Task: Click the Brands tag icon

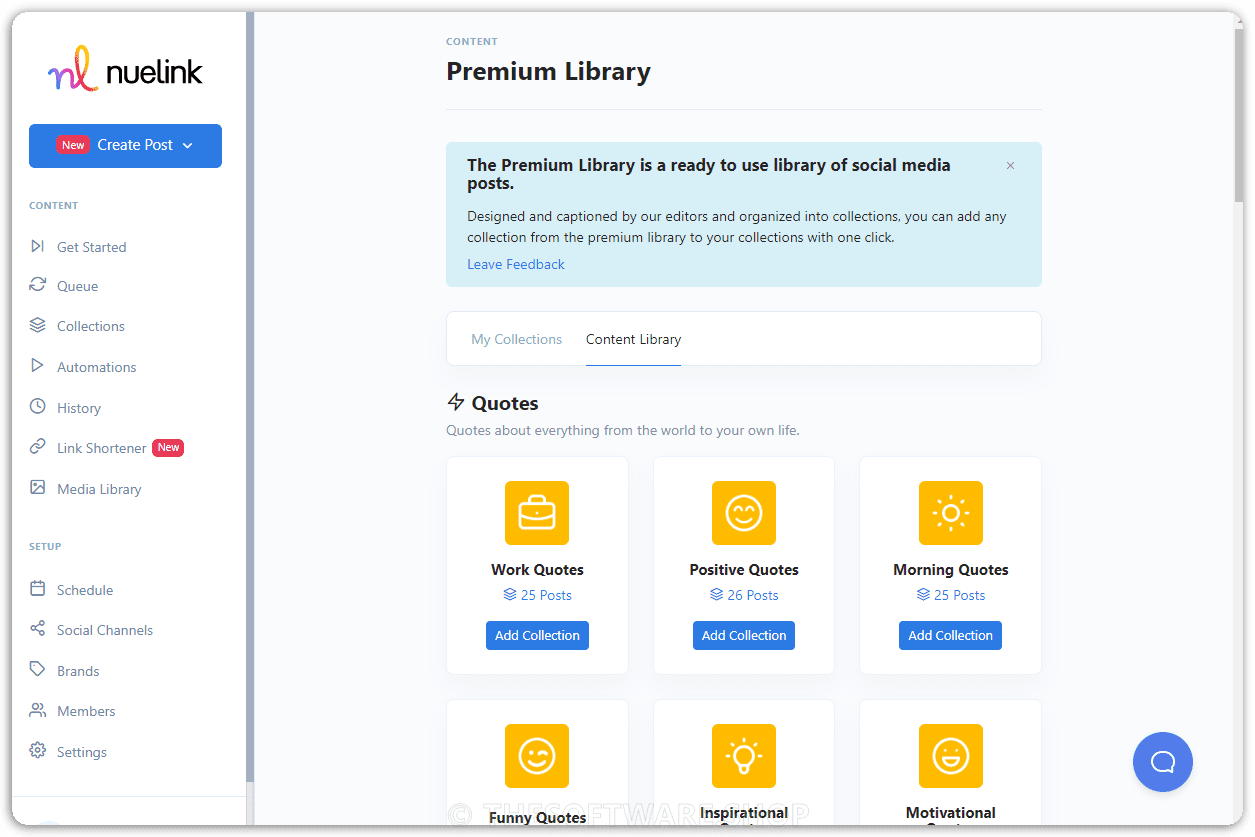Action: (37, 670)
